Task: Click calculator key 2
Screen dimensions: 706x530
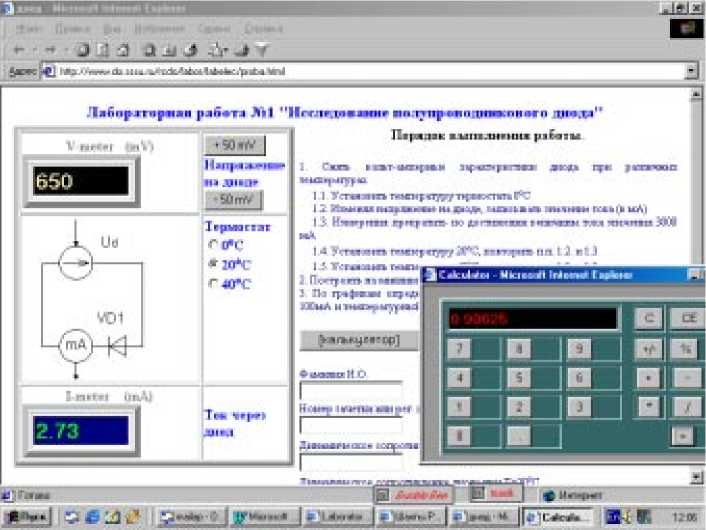Action: 519,407
